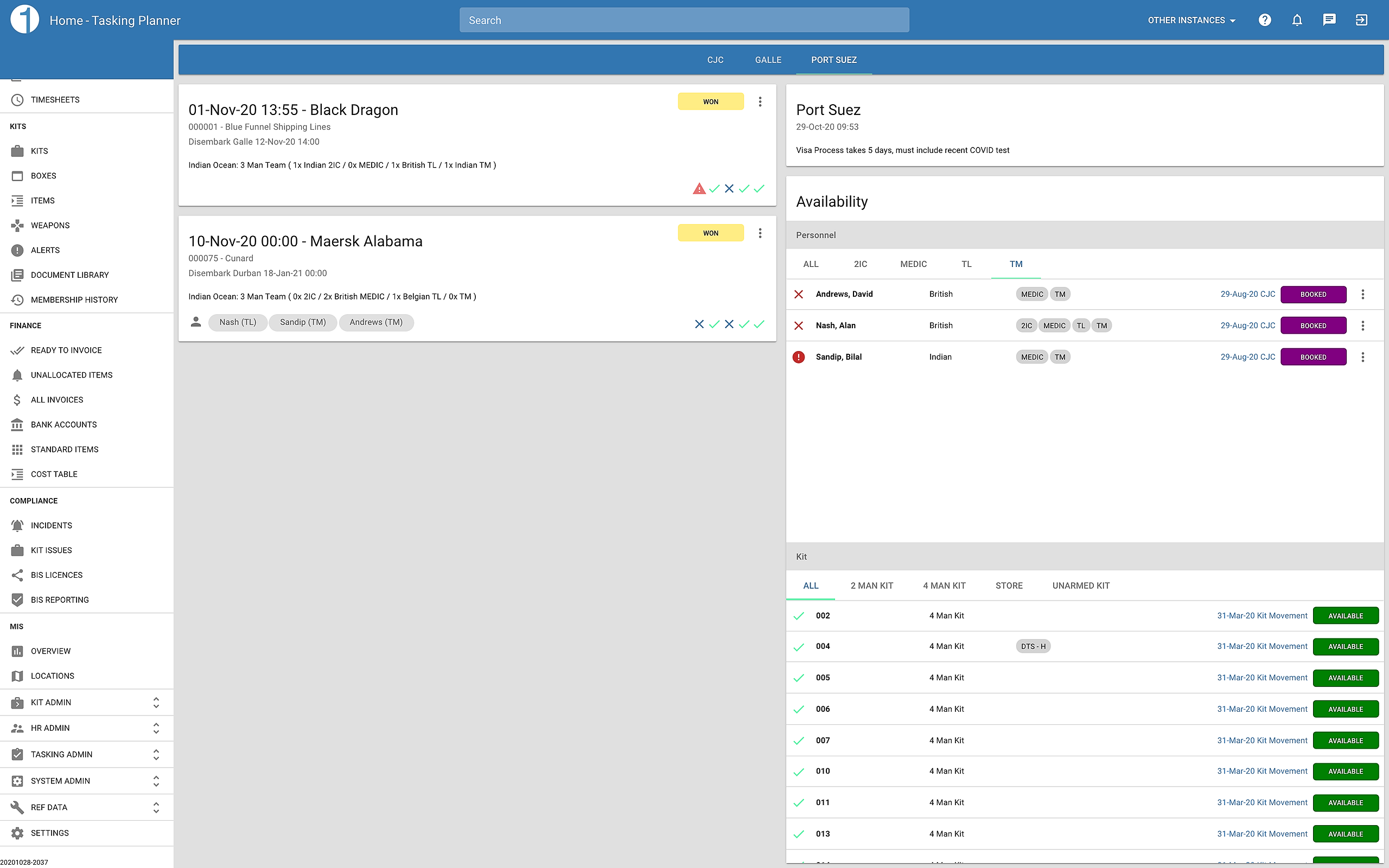Viewport: 1389px width, 868px height.
Task: Open the chat messages icon
Action: coord(1329,20)
